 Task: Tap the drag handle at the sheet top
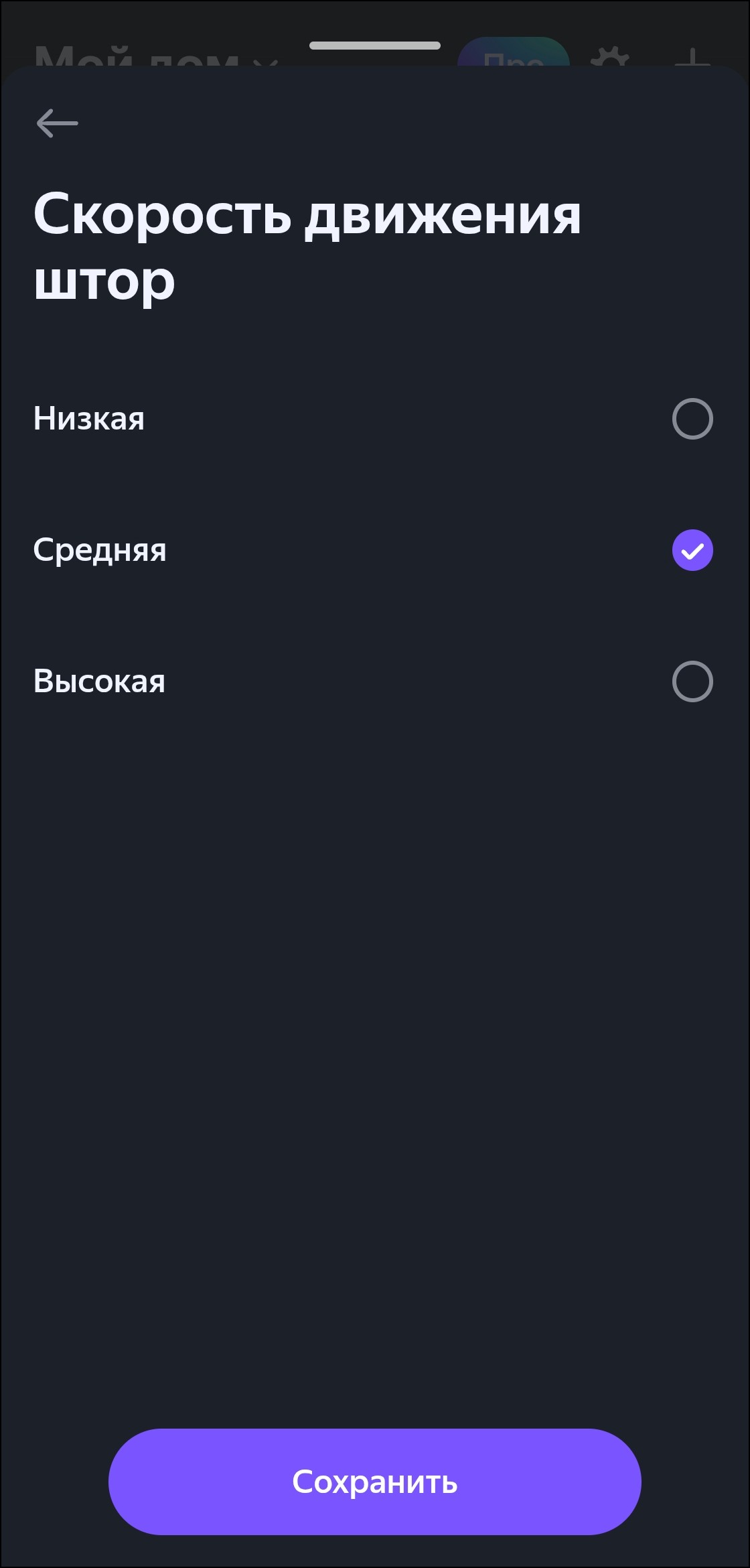click(375, 46)
